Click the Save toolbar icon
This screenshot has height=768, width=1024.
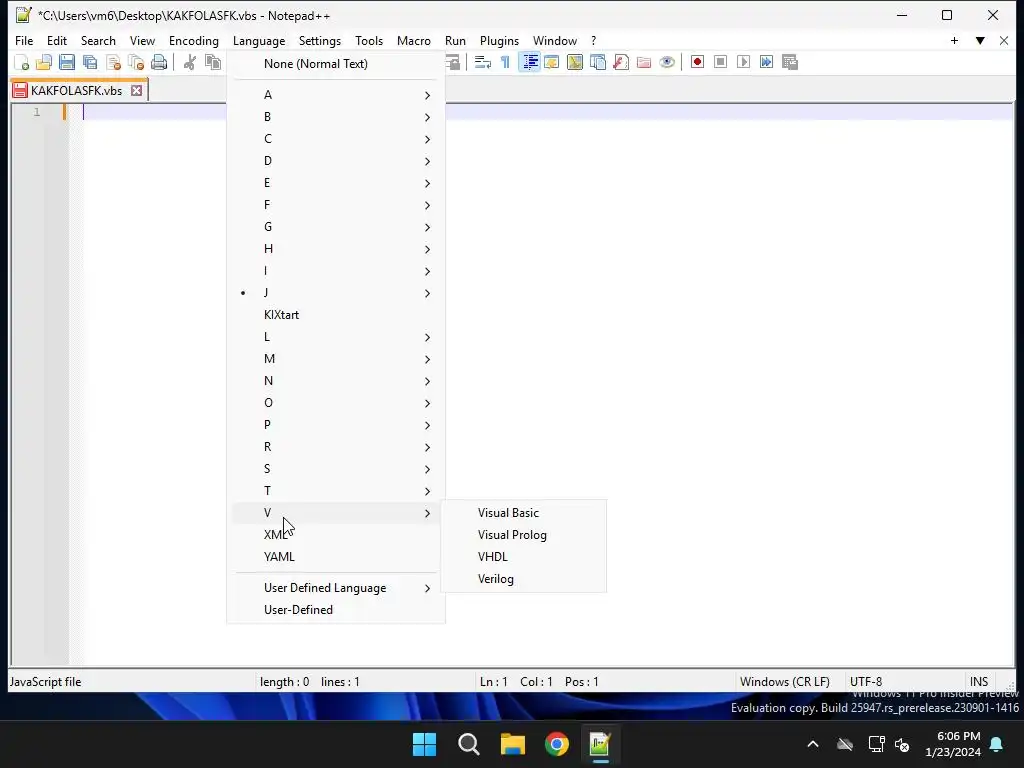click(x=67, y=62)
